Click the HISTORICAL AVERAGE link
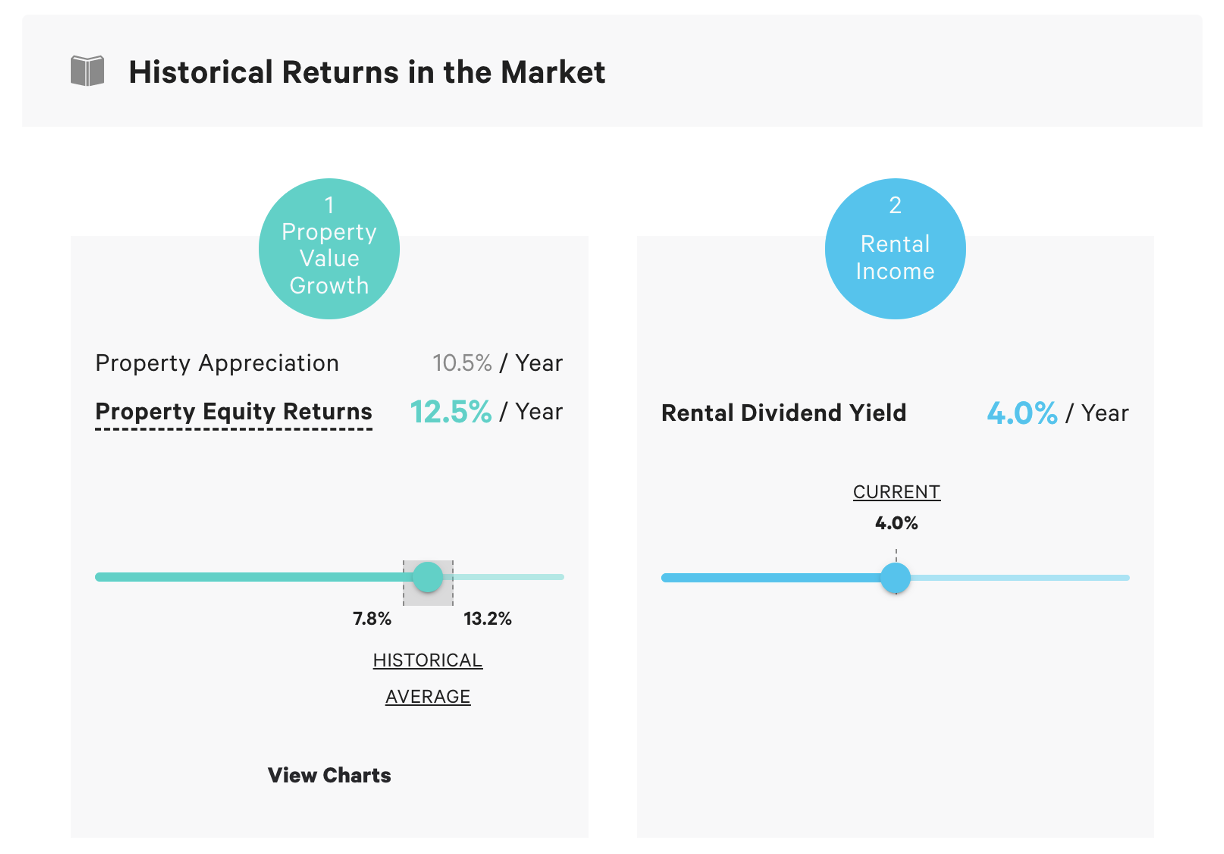This screenshot has height=854, width=1224. [428, 678]
